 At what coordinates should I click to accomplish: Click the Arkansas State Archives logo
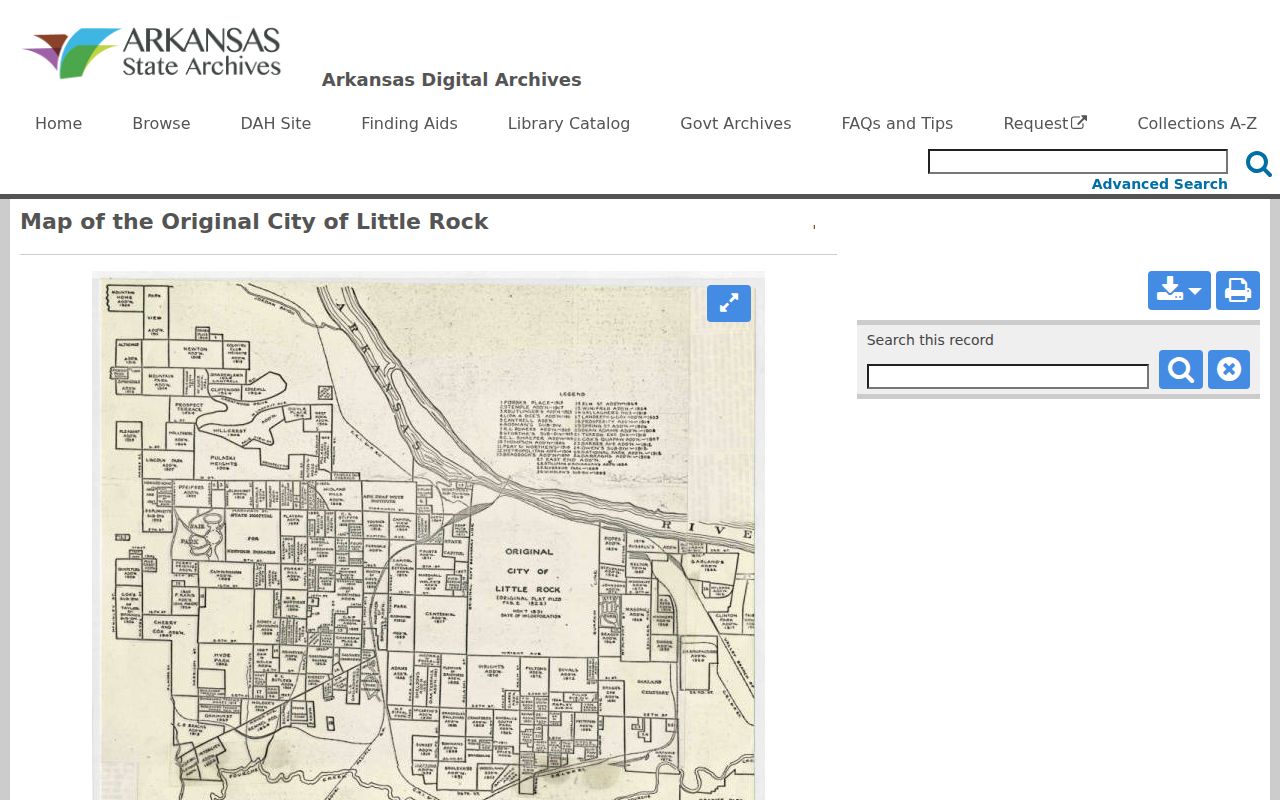[x=152, y=53]
